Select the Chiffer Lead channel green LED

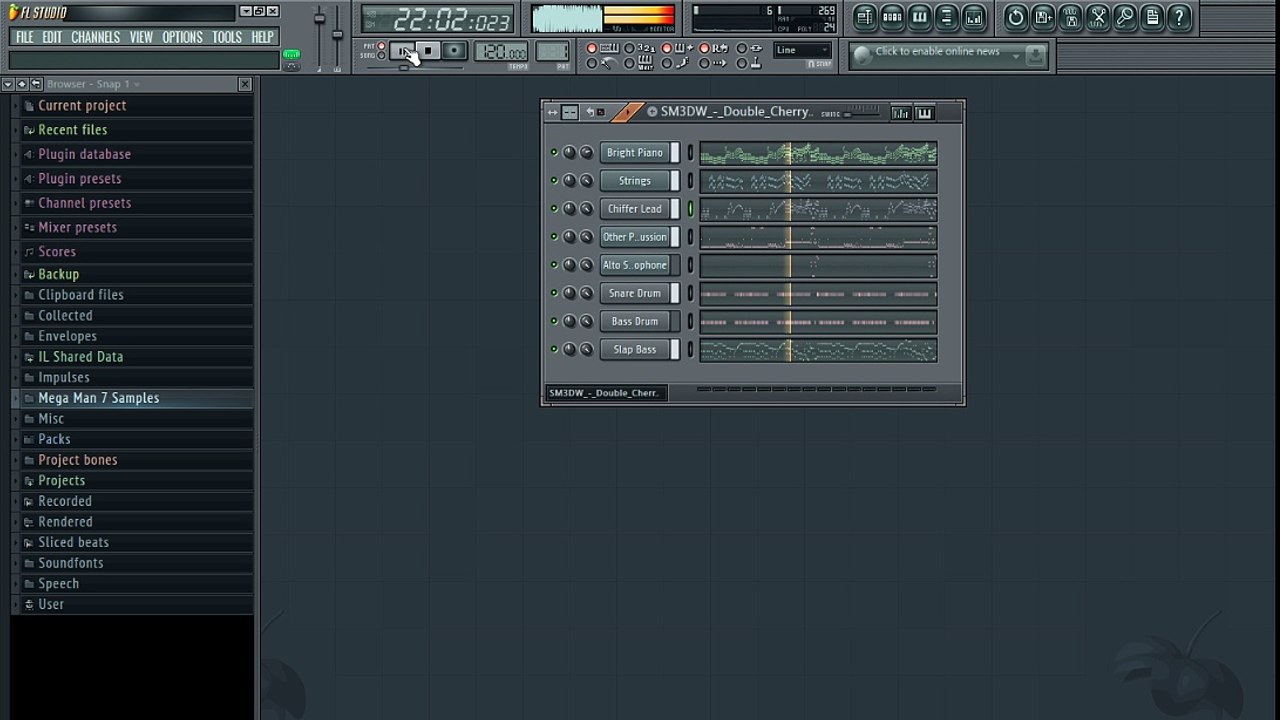(x=690, y=209)
